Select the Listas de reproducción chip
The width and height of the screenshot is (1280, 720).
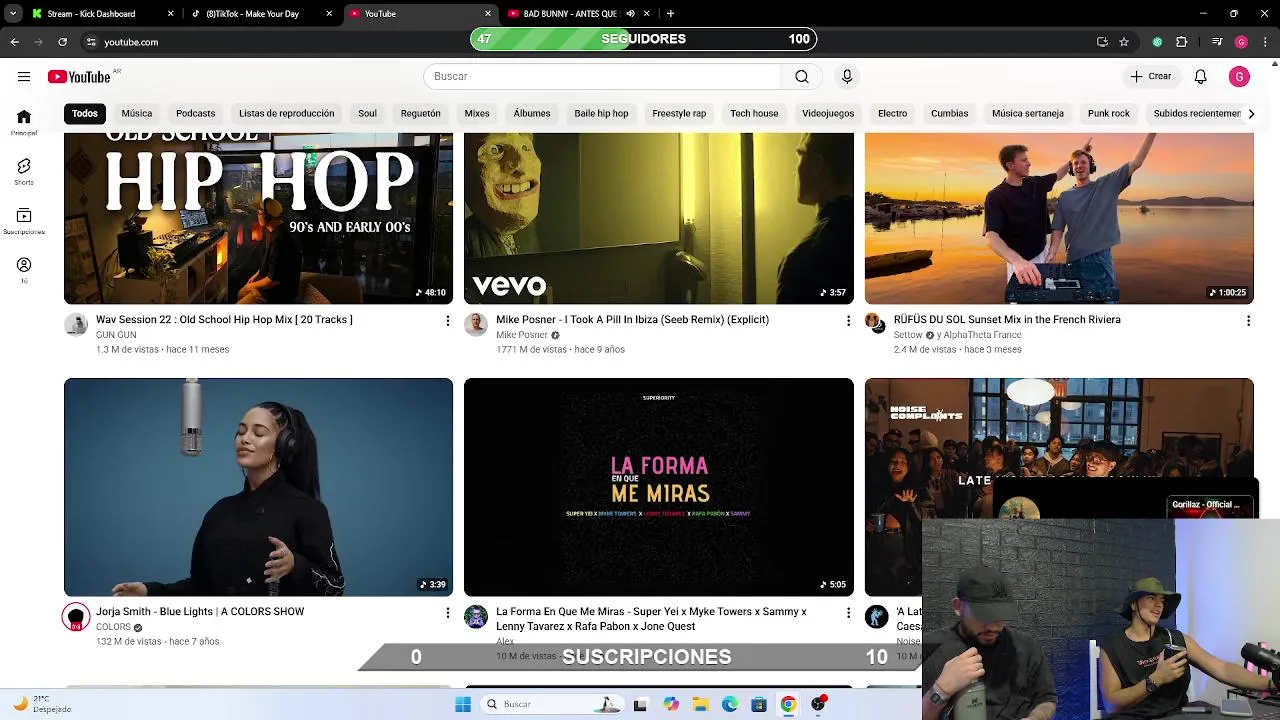286,113
